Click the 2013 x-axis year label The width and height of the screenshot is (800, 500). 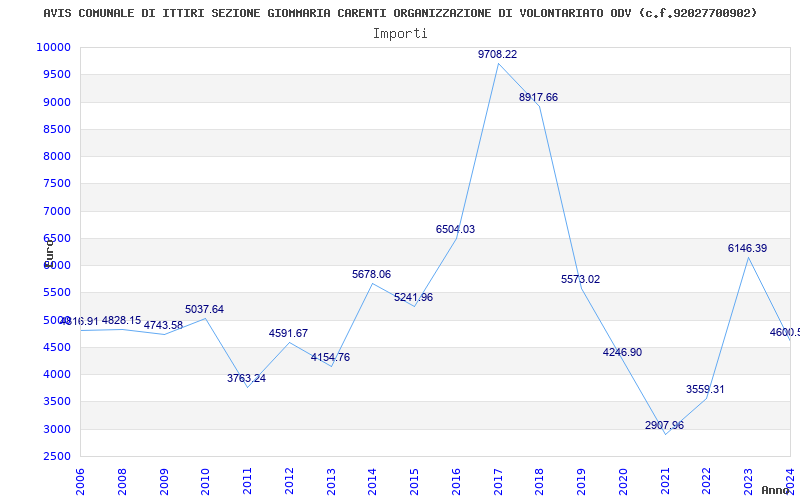pyautogui.click(x=331, y=482)
